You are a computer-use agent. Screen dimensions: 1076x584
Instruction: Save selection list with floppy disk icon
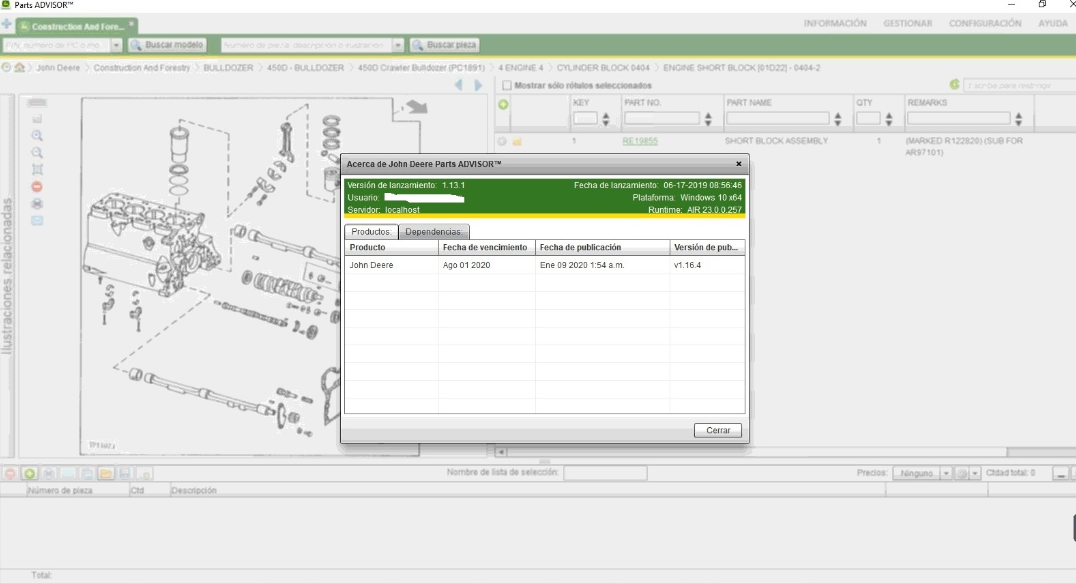click(x=124, y=473)
